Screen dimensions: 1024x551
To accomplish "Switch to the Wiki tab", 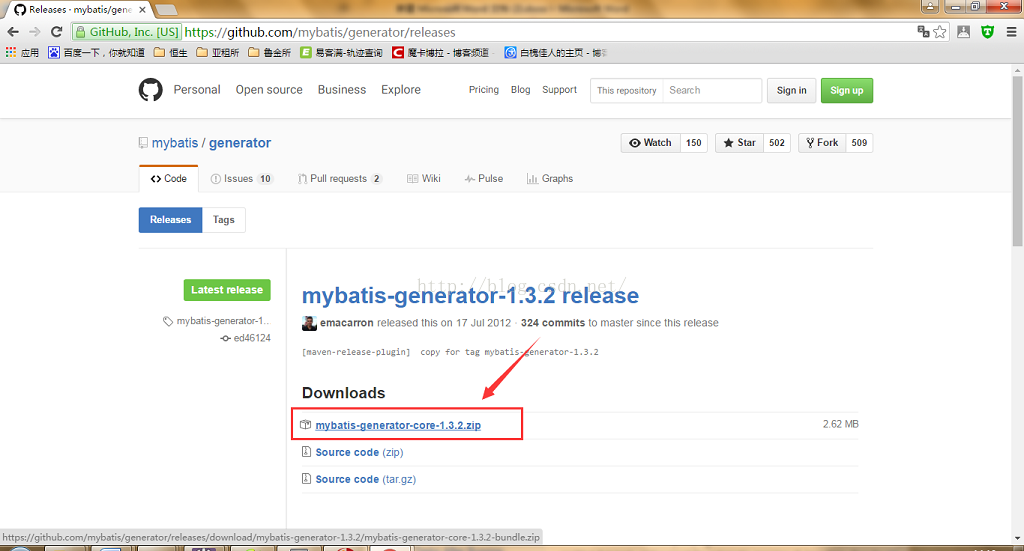I will [x=424, y=179].
